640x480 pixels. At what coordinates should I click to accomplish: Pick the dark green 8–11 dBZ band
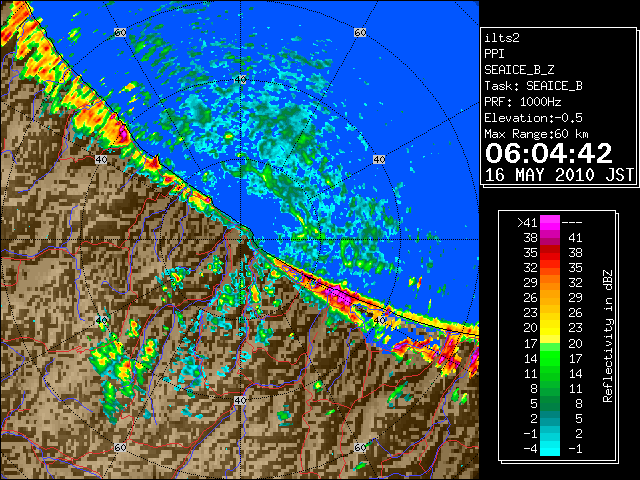(x=550, y=389)
